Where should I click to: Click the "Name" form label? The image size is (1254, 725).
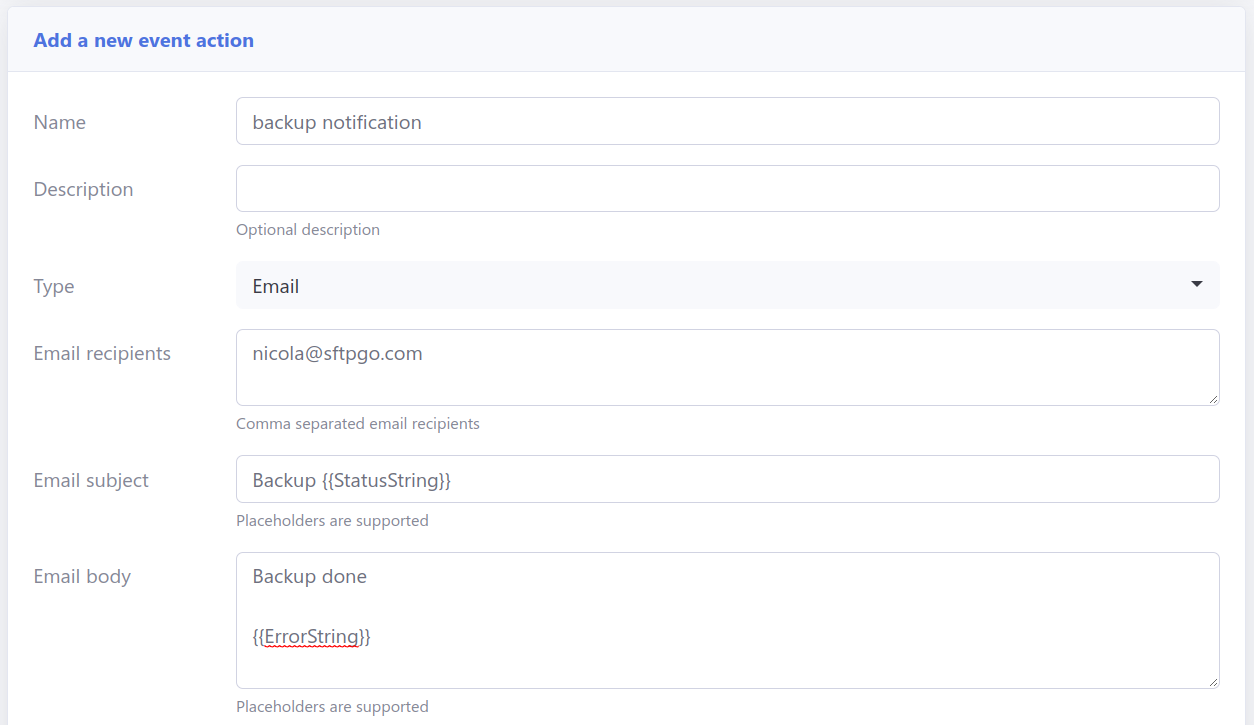59,121
